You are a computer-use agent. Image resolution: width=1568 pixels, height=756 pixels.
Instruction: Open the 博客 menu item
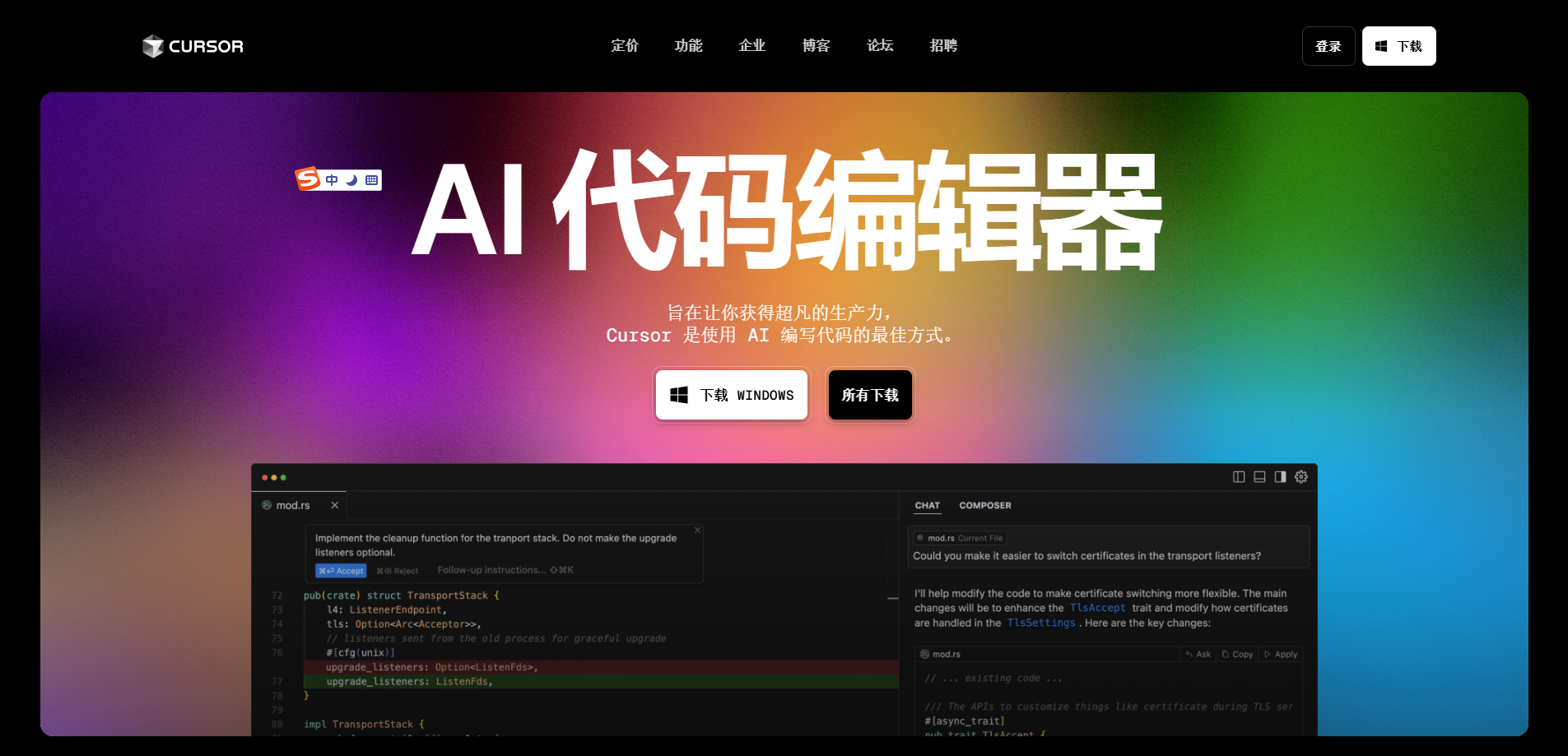coord(816,46)
